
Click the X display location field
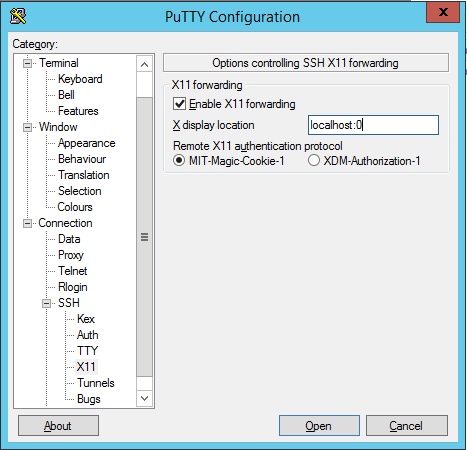tap(373, 125)
